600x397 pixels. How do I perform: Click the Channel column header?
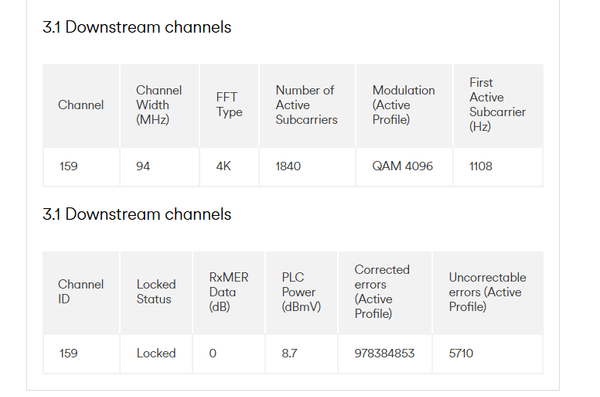pyautogui.click(x=81, y=105)
